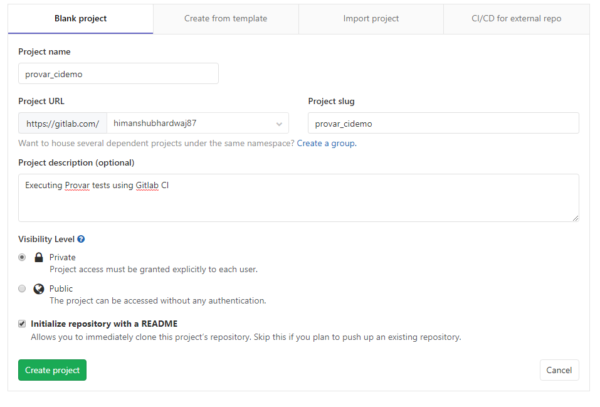The width and height of the screenshot is (600, 407).
Task: Click the Project description text area
Action: 298,198
